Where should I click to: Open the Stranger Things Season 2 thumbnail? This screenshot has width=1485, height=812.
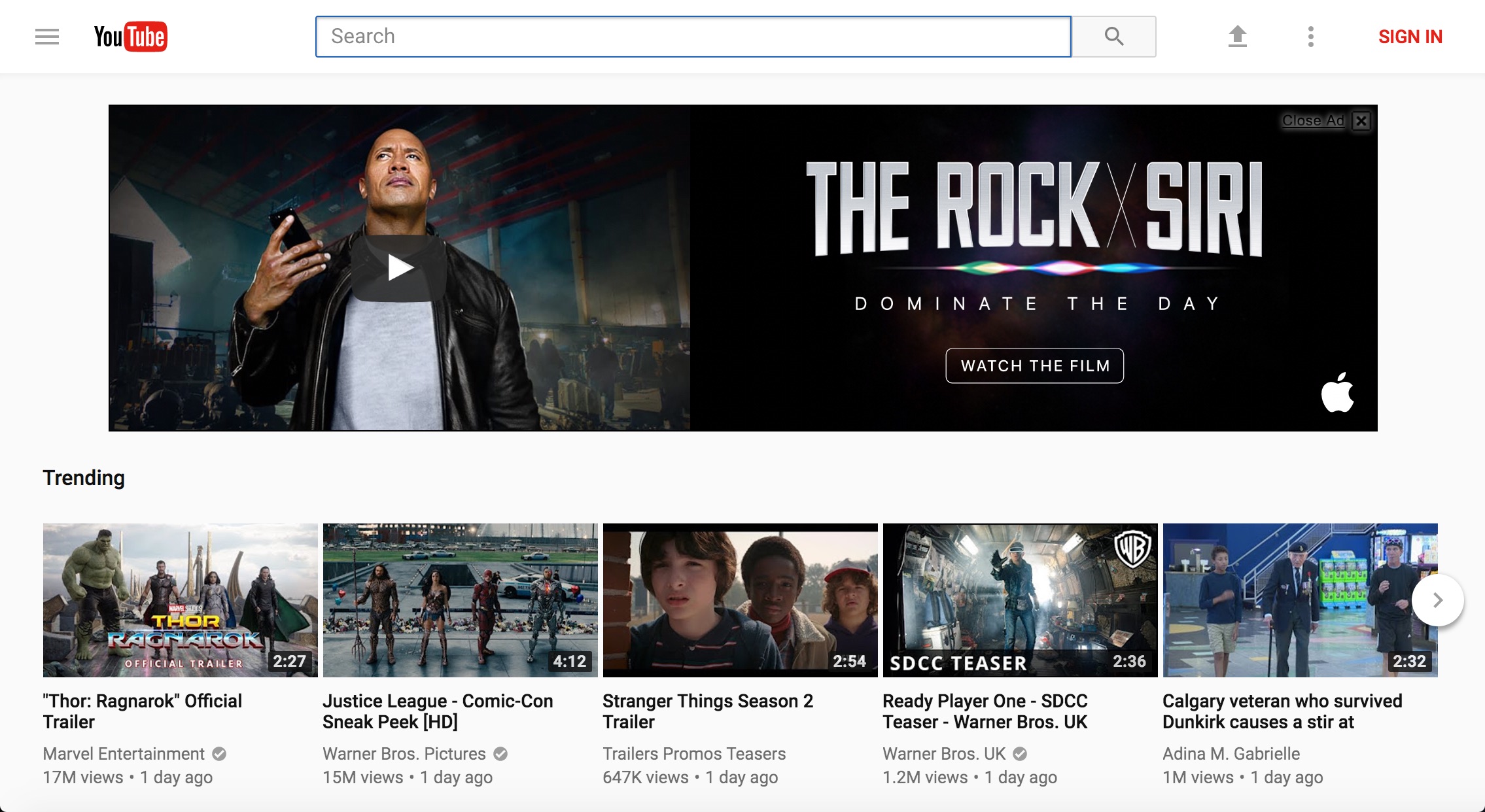[741, 600]
